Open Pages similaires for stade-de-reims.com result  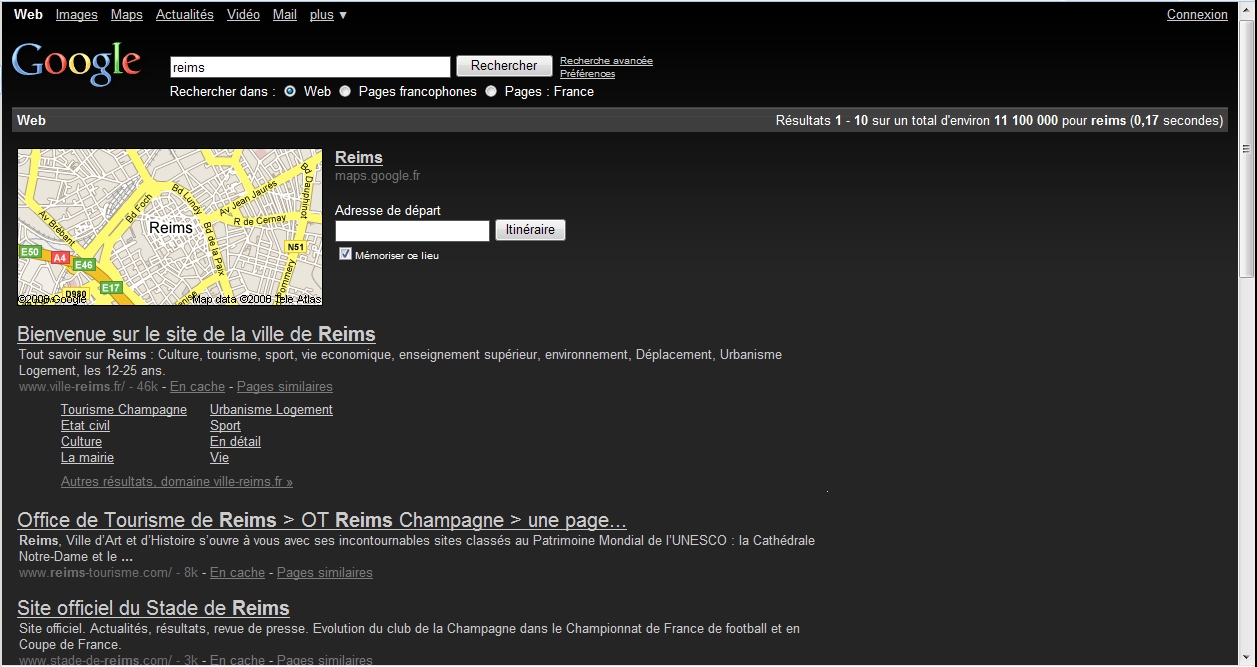pos(325,660)
